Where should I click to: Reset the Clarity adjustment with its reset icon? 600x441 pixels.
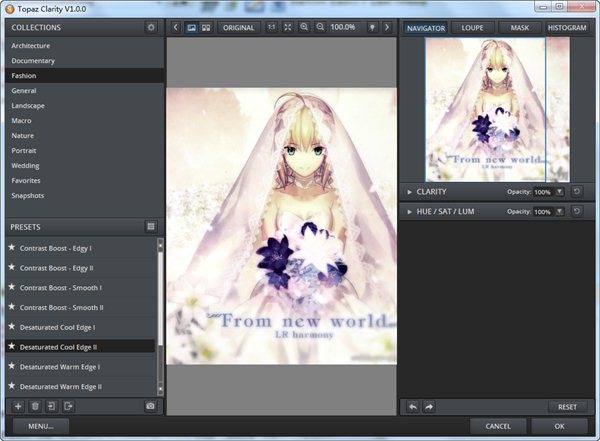(x=577, y=191)
